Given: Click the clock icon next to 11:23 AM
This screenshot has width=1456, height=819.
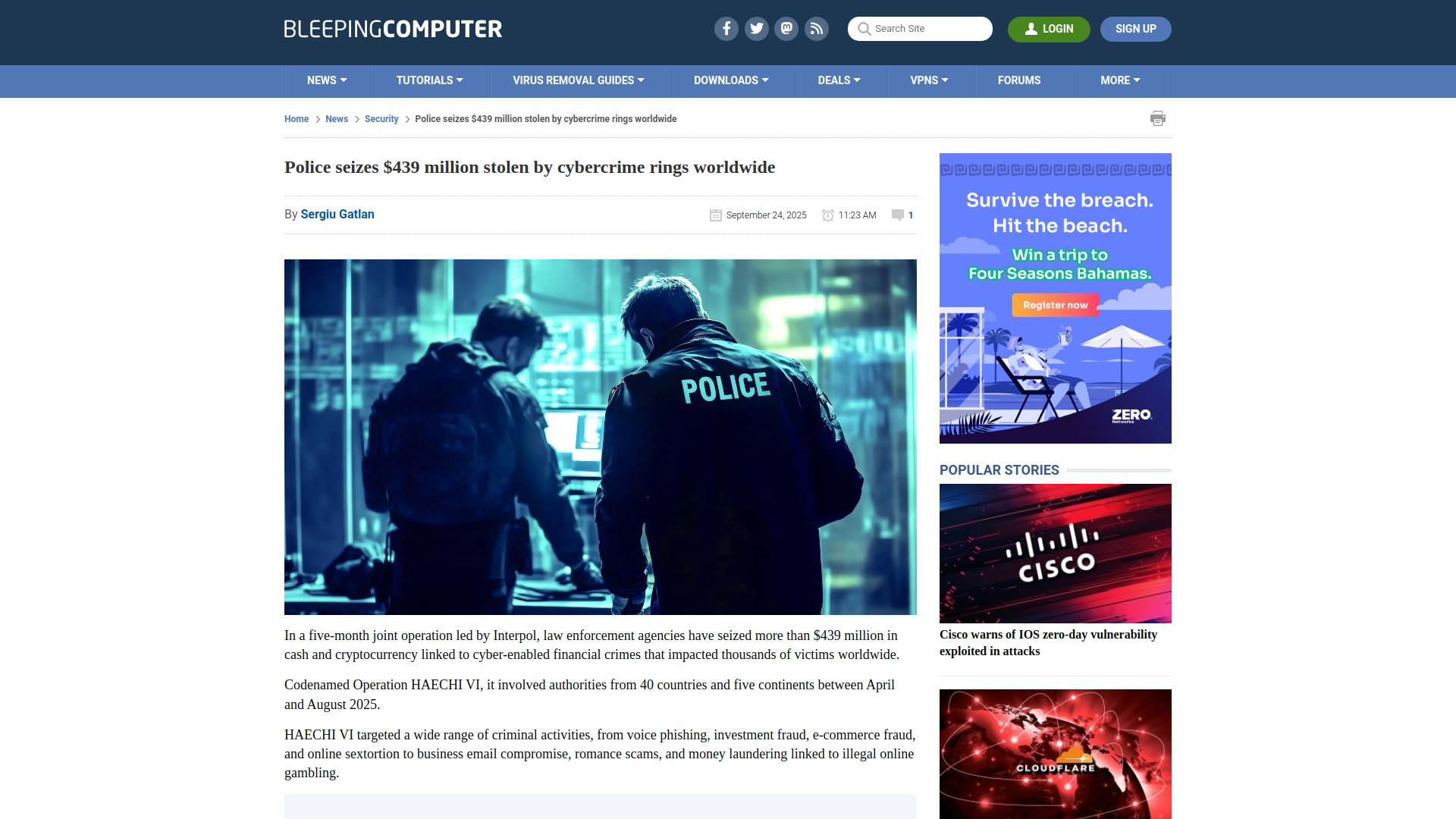Looking at the screenshot, I should click(x=828, y=215).
